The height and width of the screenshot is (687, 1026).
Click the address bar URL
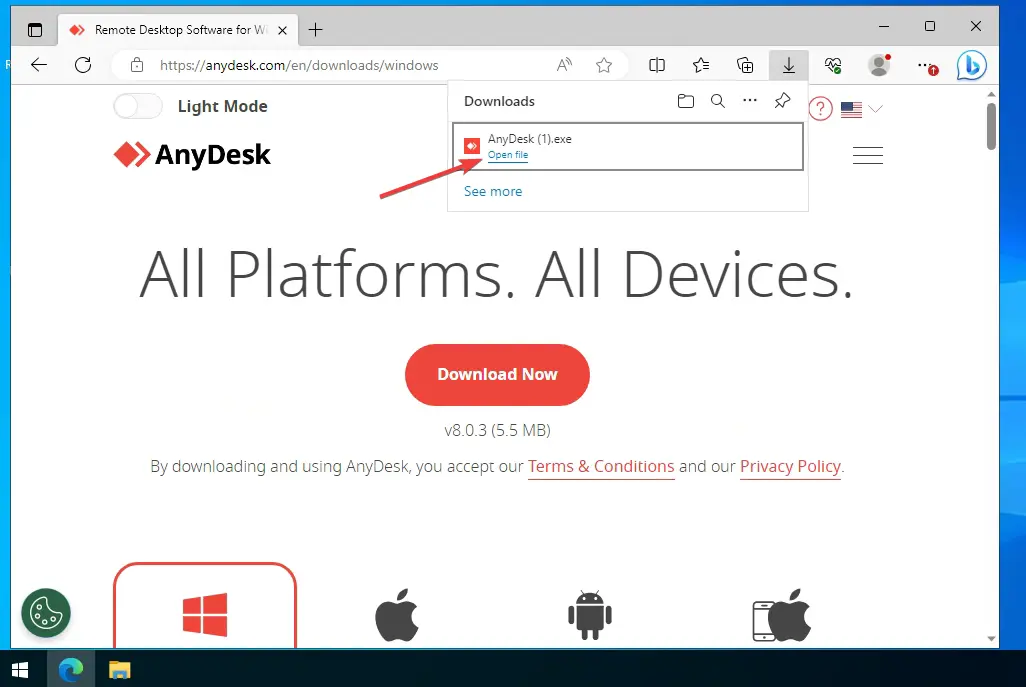[299, 65]
